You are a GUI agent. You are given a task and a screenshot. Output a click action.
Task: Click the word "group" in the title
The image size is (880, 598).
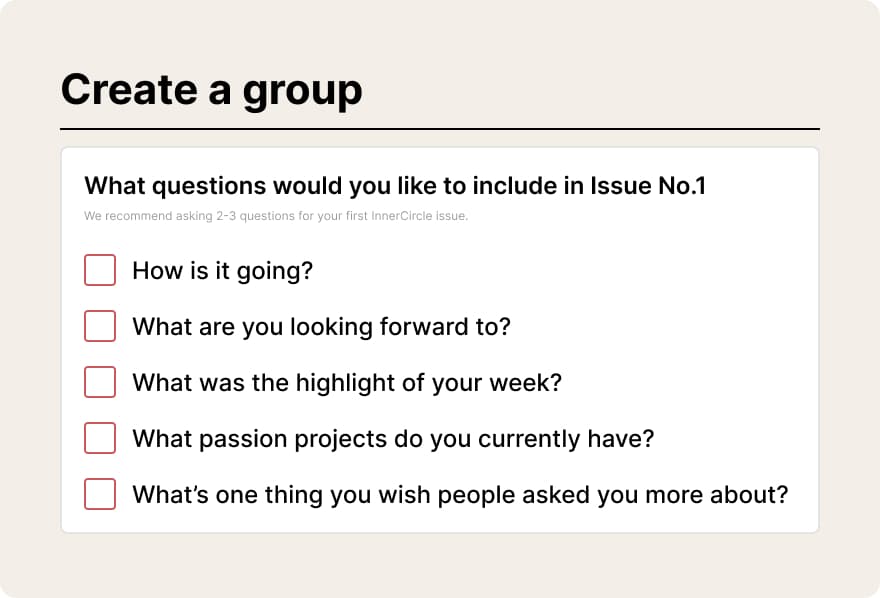point(302,91)
